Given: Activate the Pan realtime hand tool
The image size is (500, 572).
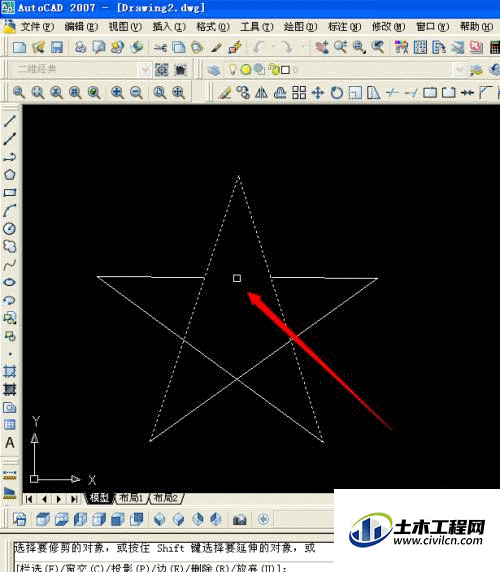Looking at the screenshot, I should [322, 47].
